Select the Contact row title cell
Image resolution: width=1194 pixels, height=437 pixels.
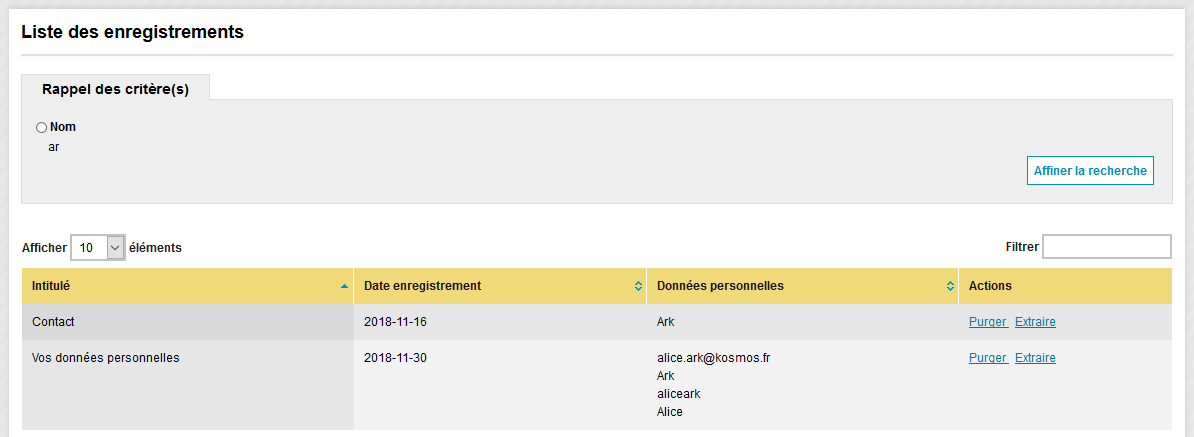tap(187, 322)
